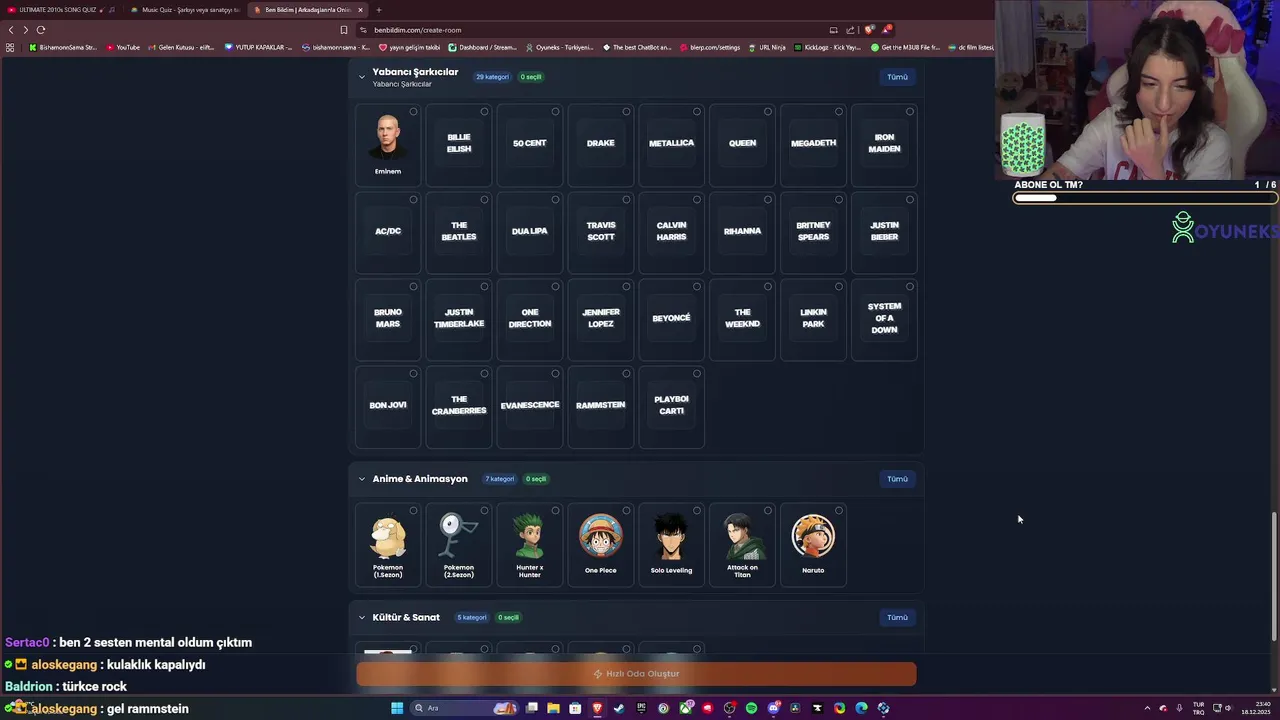Pick the AC/DC artist card

tap(388, 232)
